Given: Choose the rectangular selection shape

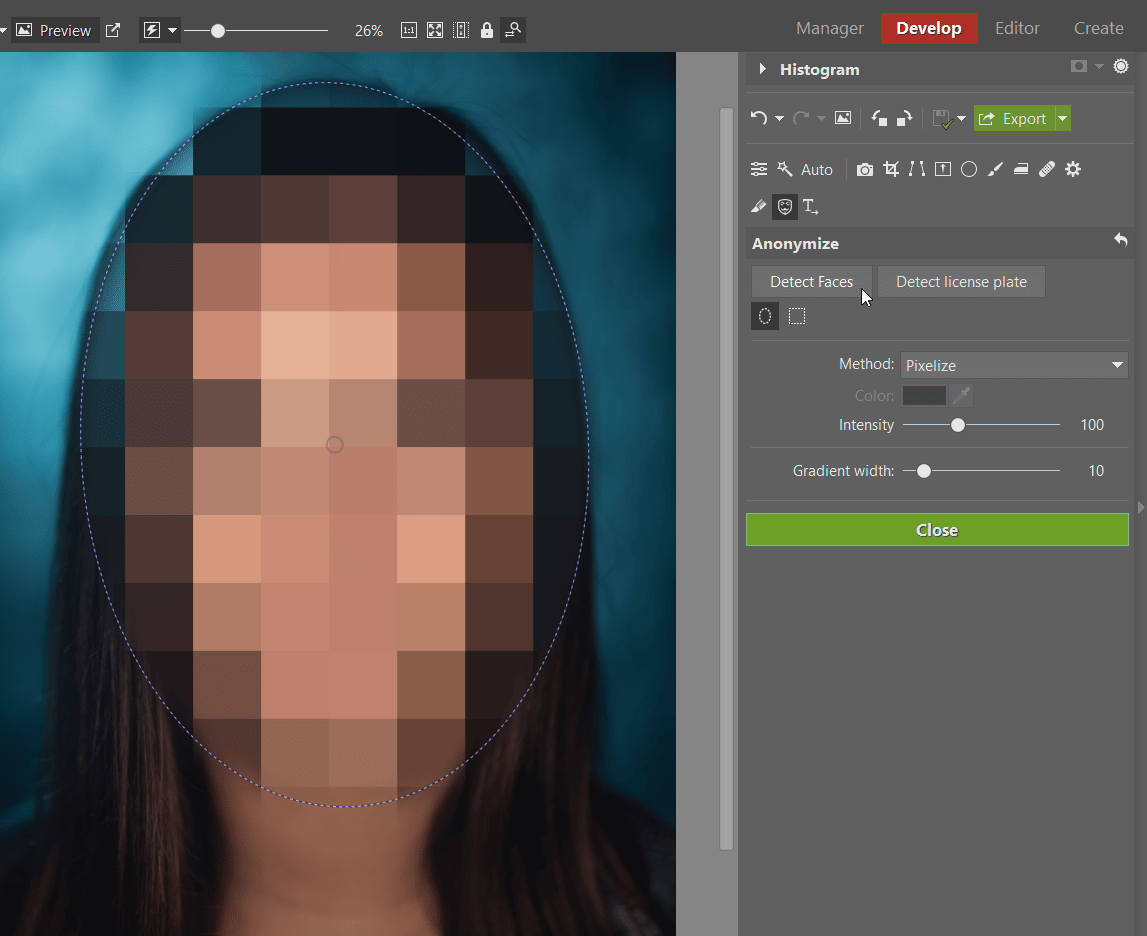Looking at the screenshot, I should 797,316.
